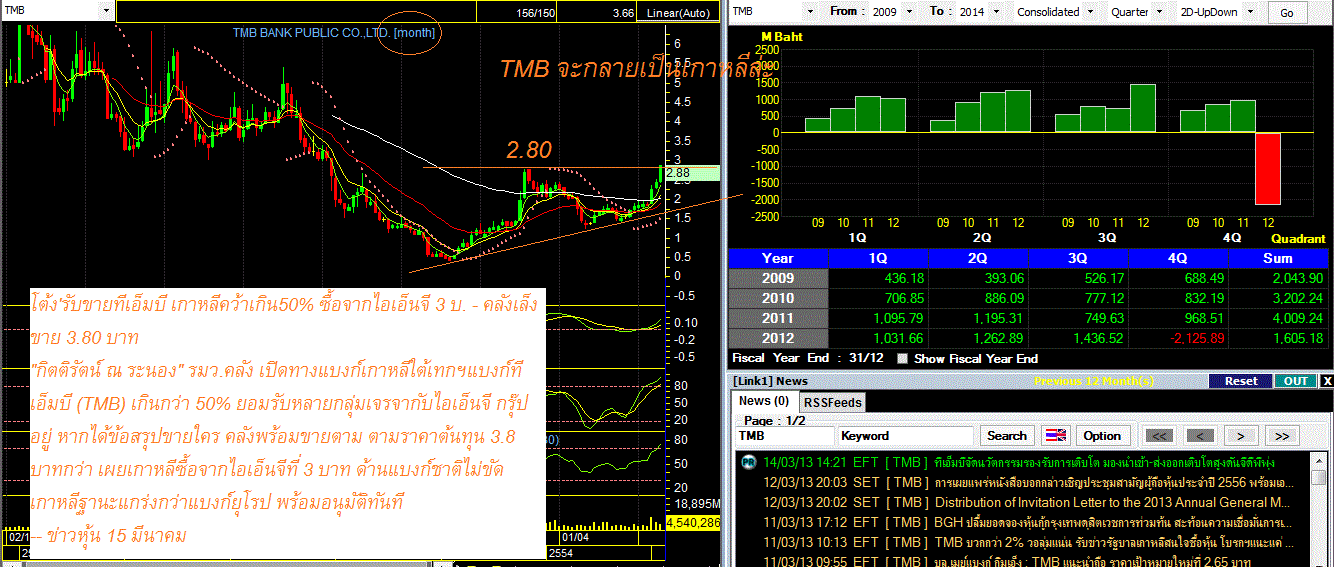Viewport: 1334px width, 567px height.
Task: Select the 2010 year row header
Action: tap(778, 298)
